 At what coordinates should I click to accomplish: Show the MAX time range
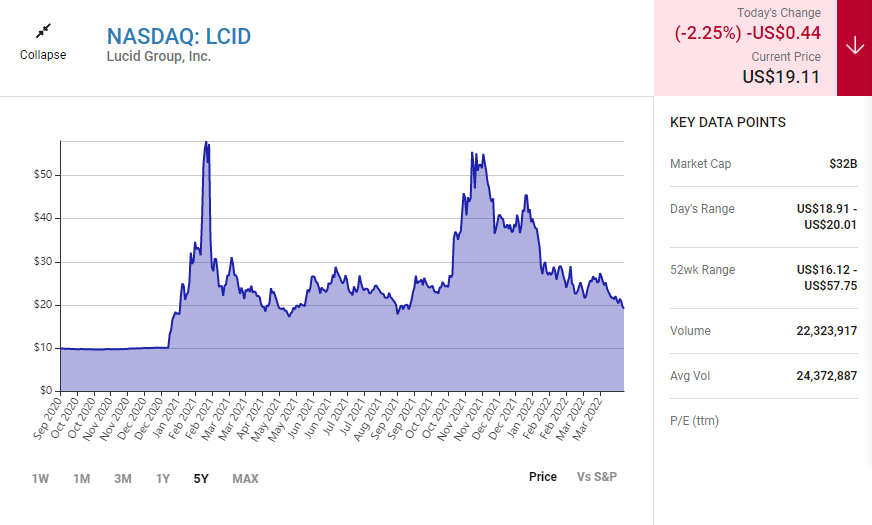pyautogui.click(x=245, y=479)
